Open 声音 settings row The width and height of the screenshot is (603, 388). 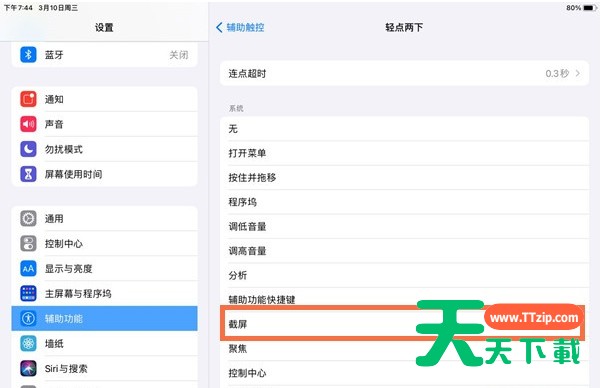pos(104,124)
